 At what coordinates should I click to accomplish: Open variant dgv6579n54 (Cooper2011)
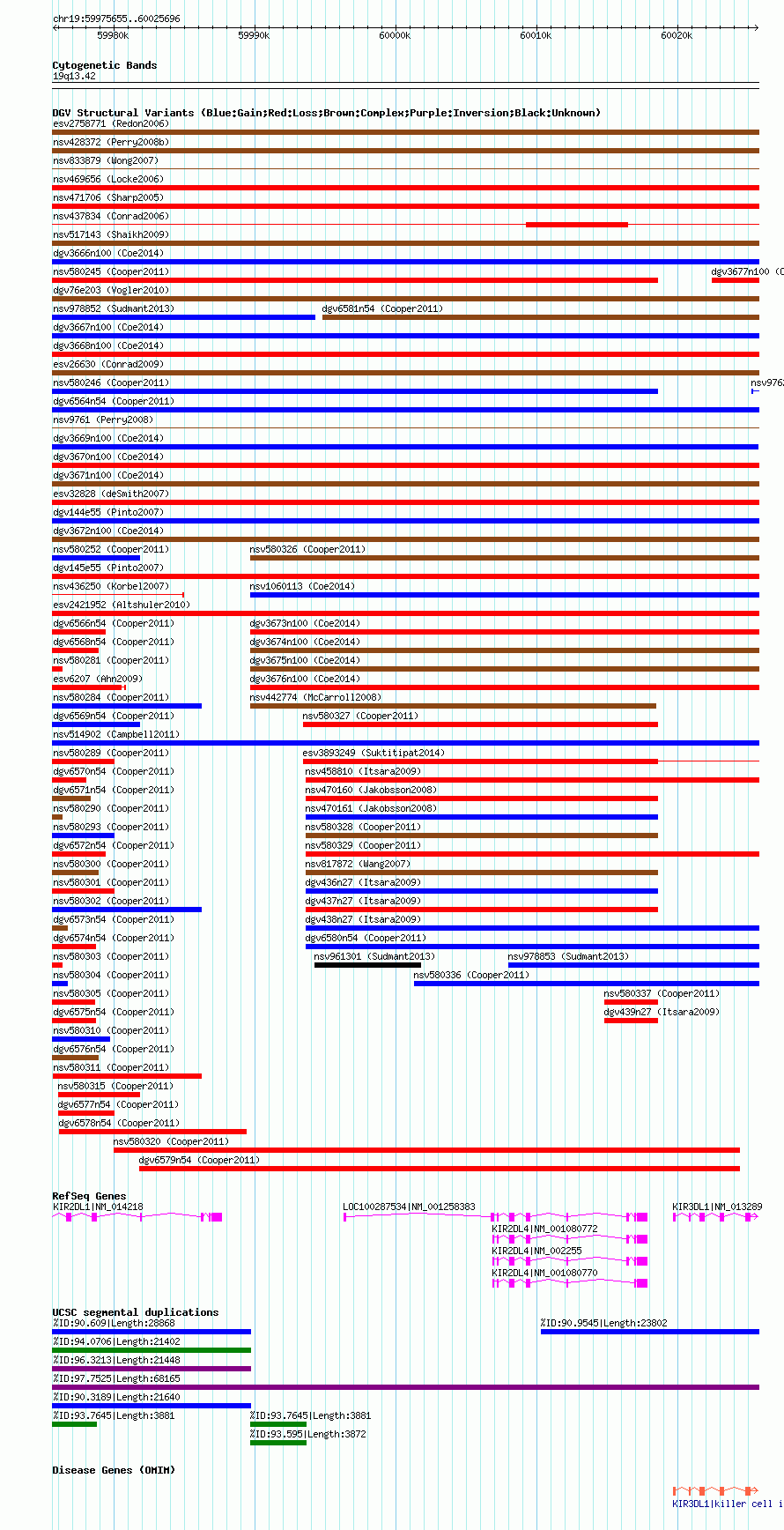click(440, 1169)
